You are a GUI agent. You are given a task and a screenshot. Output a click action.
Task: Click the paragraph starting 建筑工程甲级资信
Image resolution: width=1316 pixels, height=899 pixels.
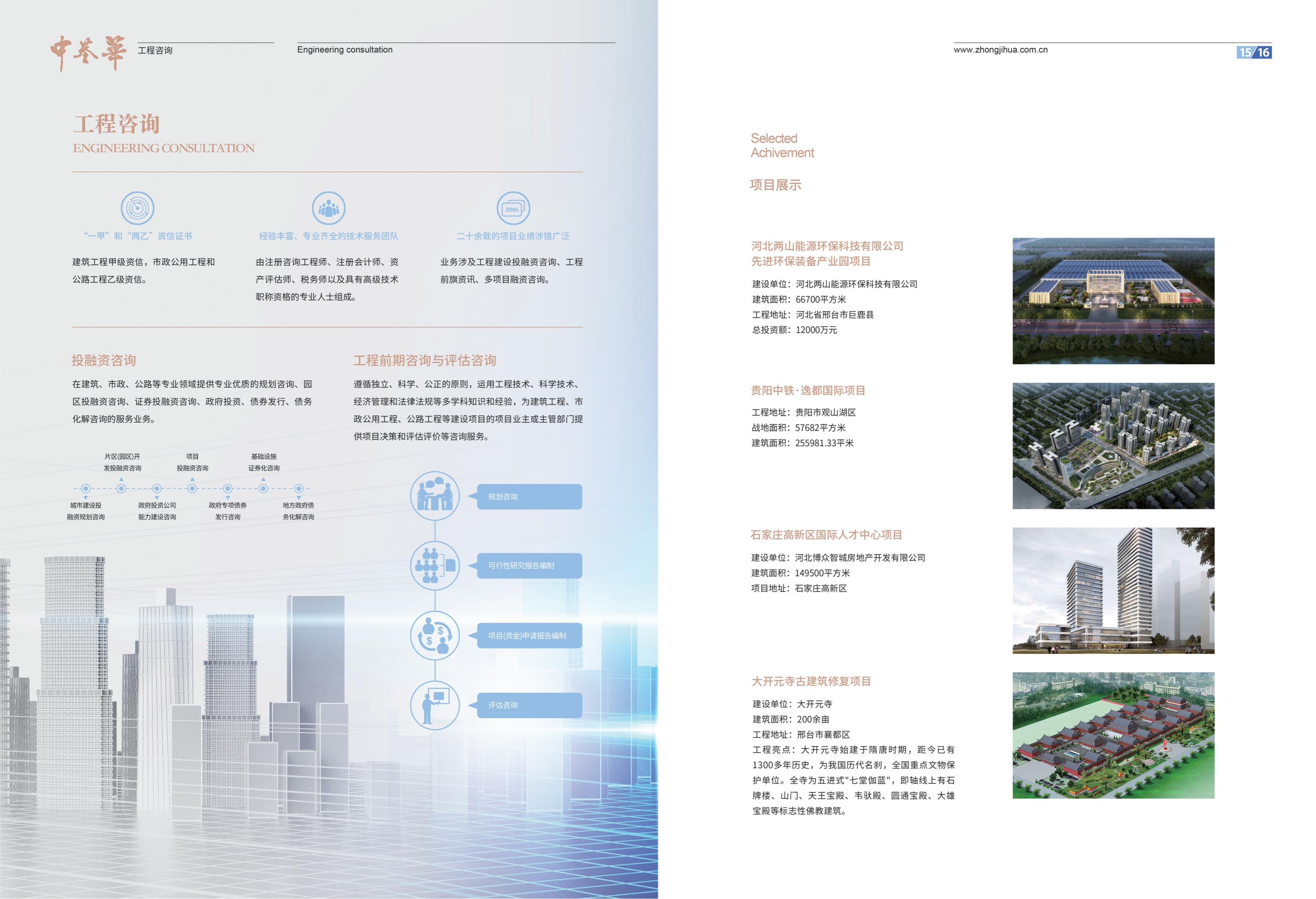pos(144,271)
